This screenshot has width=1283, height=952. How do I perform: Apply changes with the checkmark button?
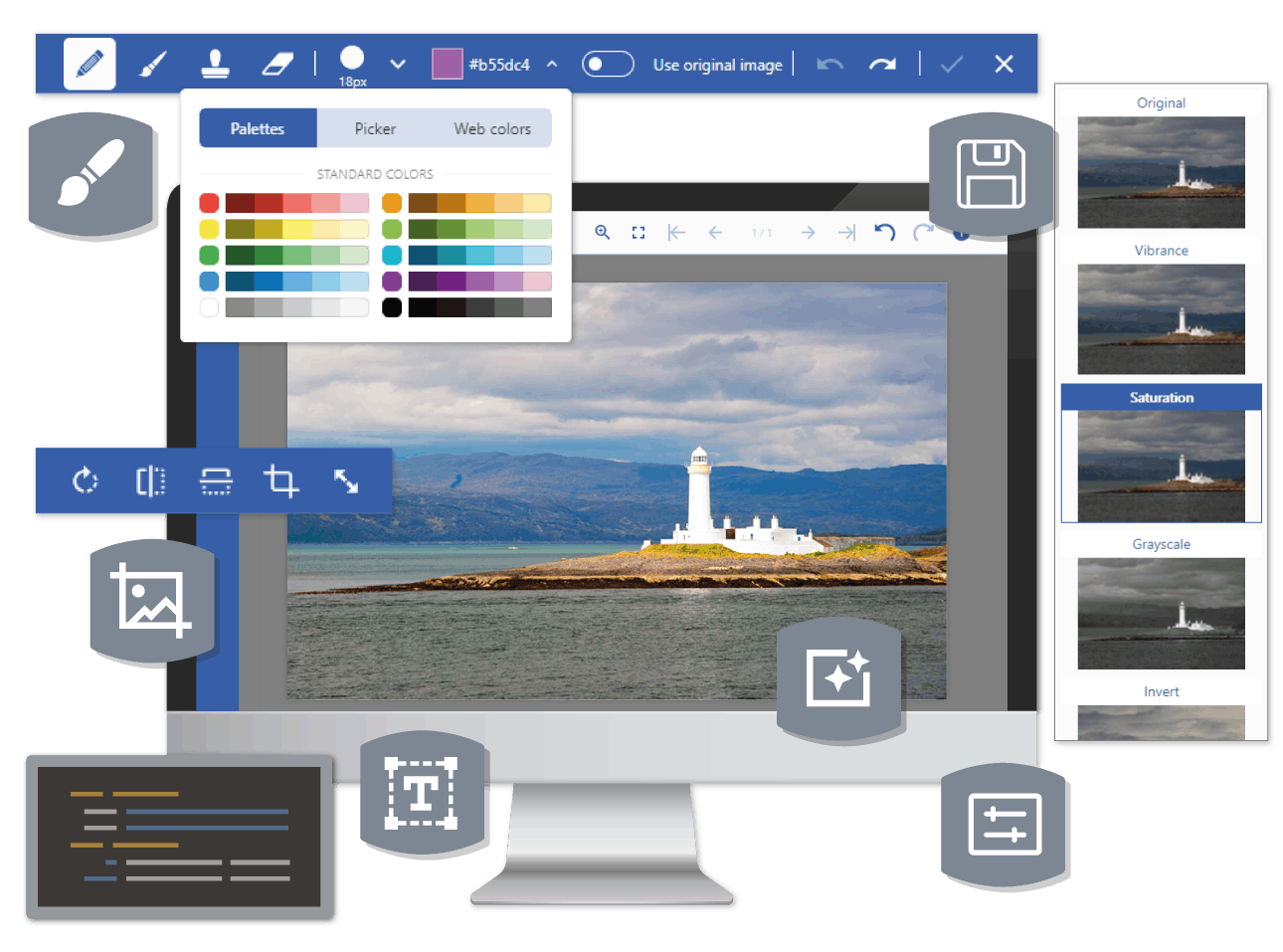(x=952, y=65)
